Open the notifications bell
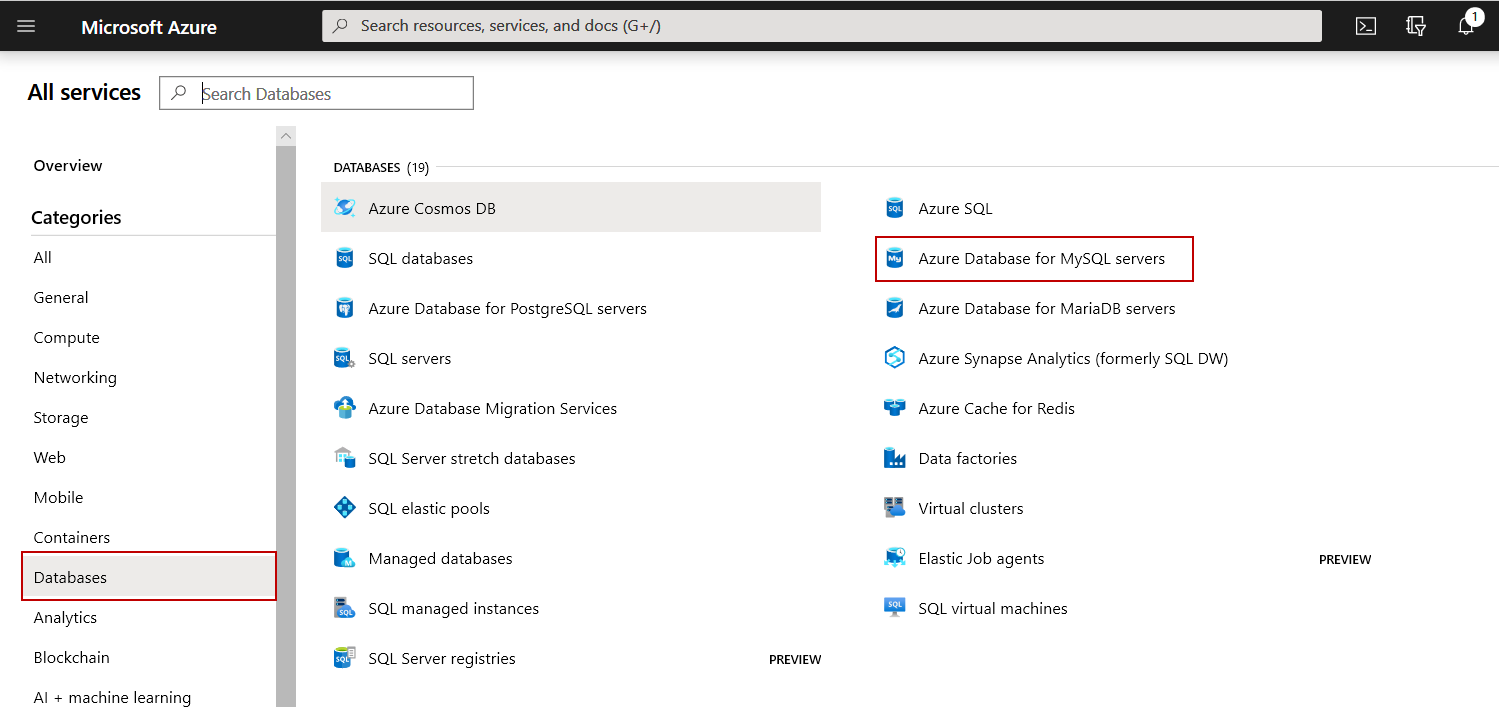Screen dimensions: 1499x707 click(1466, 26)
